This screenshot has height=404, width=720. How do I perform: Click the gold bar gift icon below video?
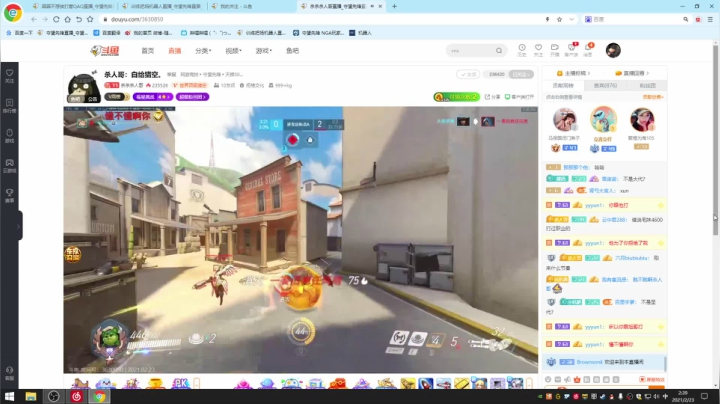[461, 383]
